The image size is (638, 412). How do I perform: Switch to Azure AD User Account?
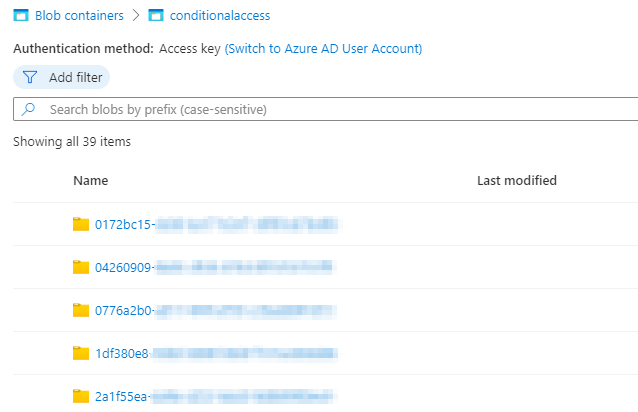(x=323, y=48)
